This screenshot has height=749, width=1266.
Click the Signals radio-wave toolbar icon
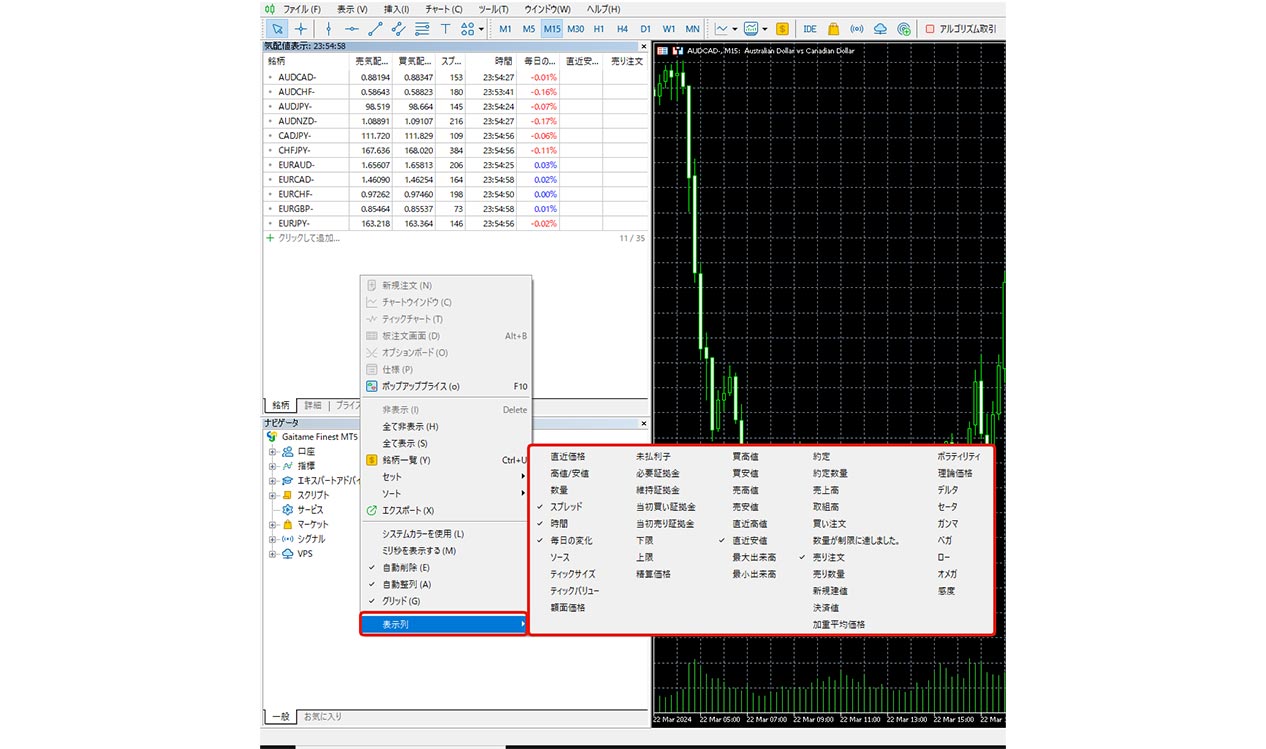(856, 29)
